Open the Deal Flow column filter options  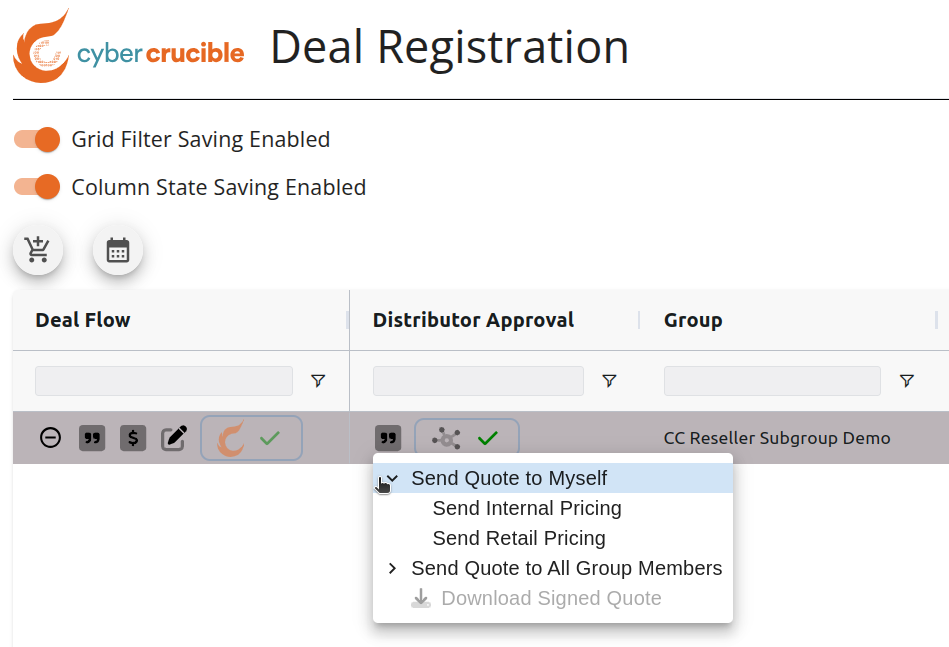pos(318,381)
